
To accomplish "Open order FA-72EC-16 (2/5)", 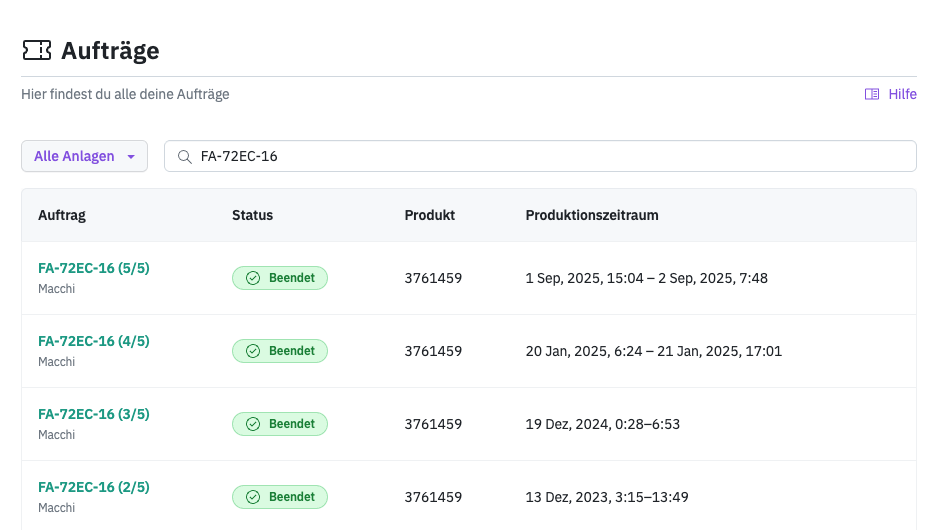I will tap(93, 487).
